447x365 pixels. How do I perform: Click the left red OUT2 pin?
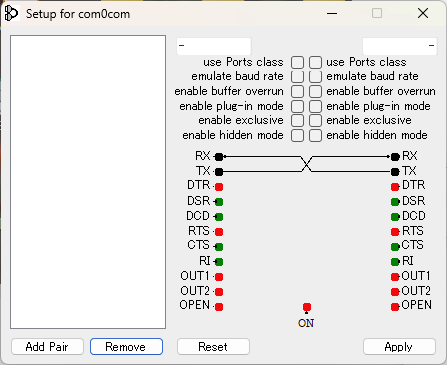click(219, 292)
